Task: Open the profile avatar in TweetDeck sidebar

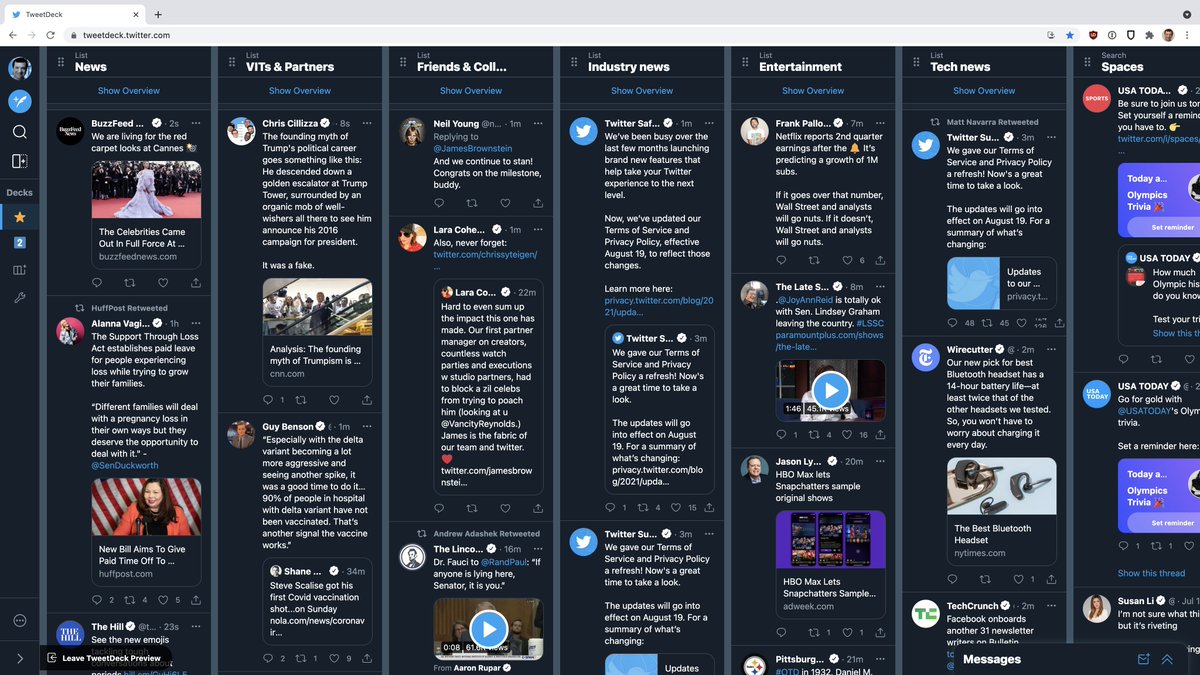Action: point(20,68)
